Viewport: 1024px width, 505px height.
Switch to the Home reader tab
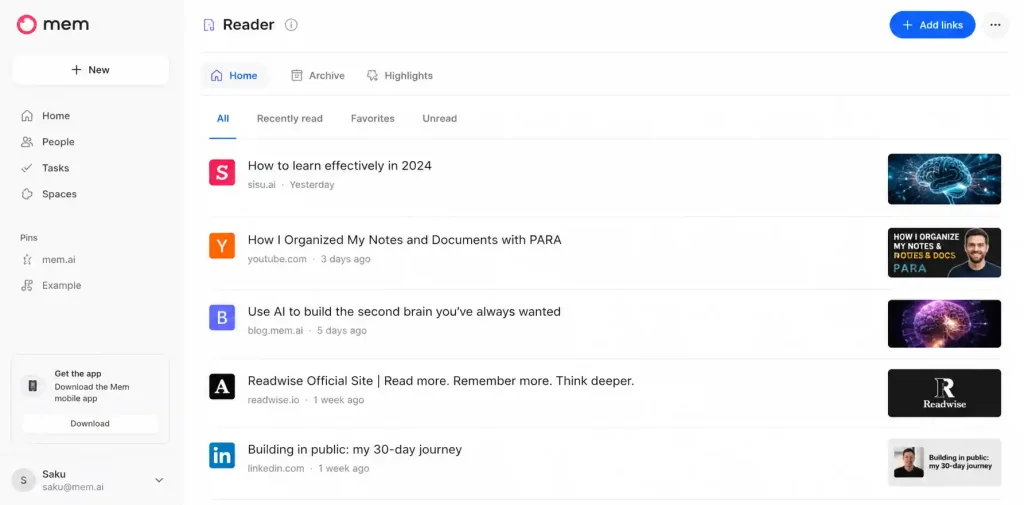(234, 76)
